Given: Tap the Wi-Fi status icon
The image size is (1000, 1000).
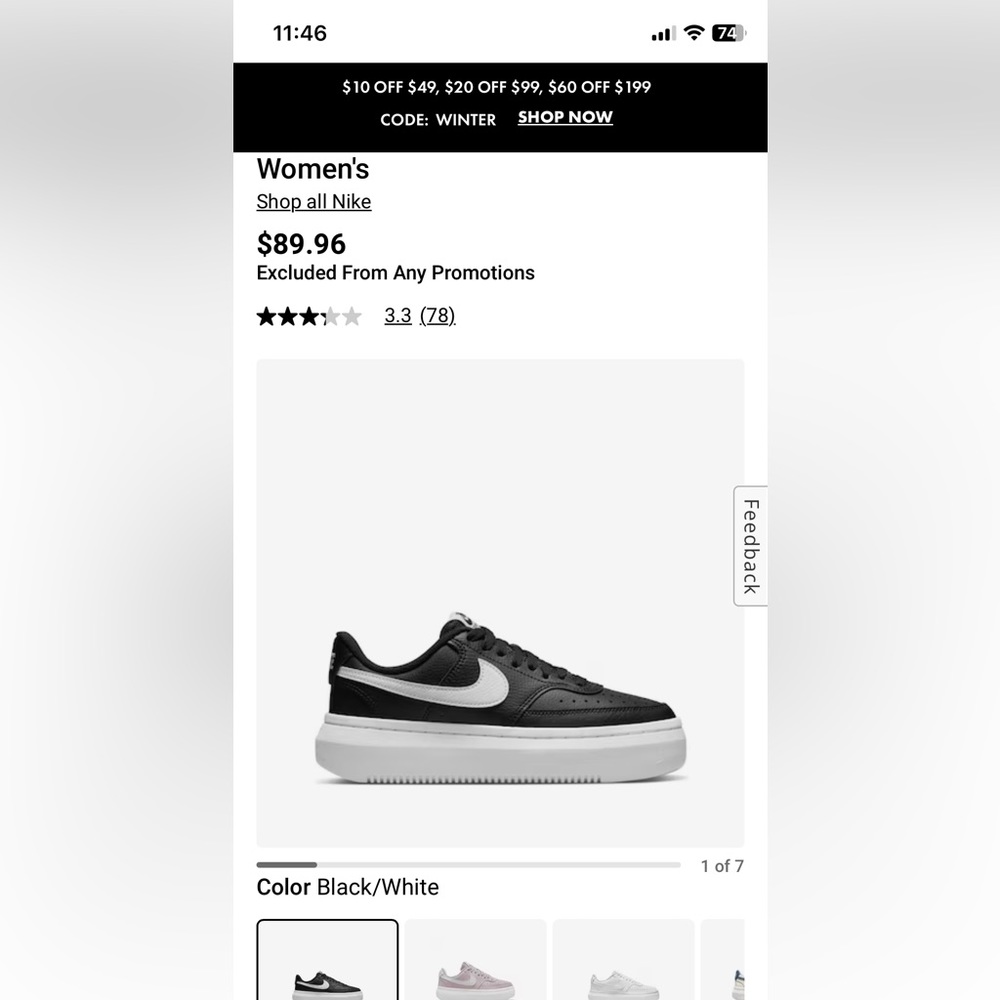Looking at the screenshot, I should pos(691,32).
